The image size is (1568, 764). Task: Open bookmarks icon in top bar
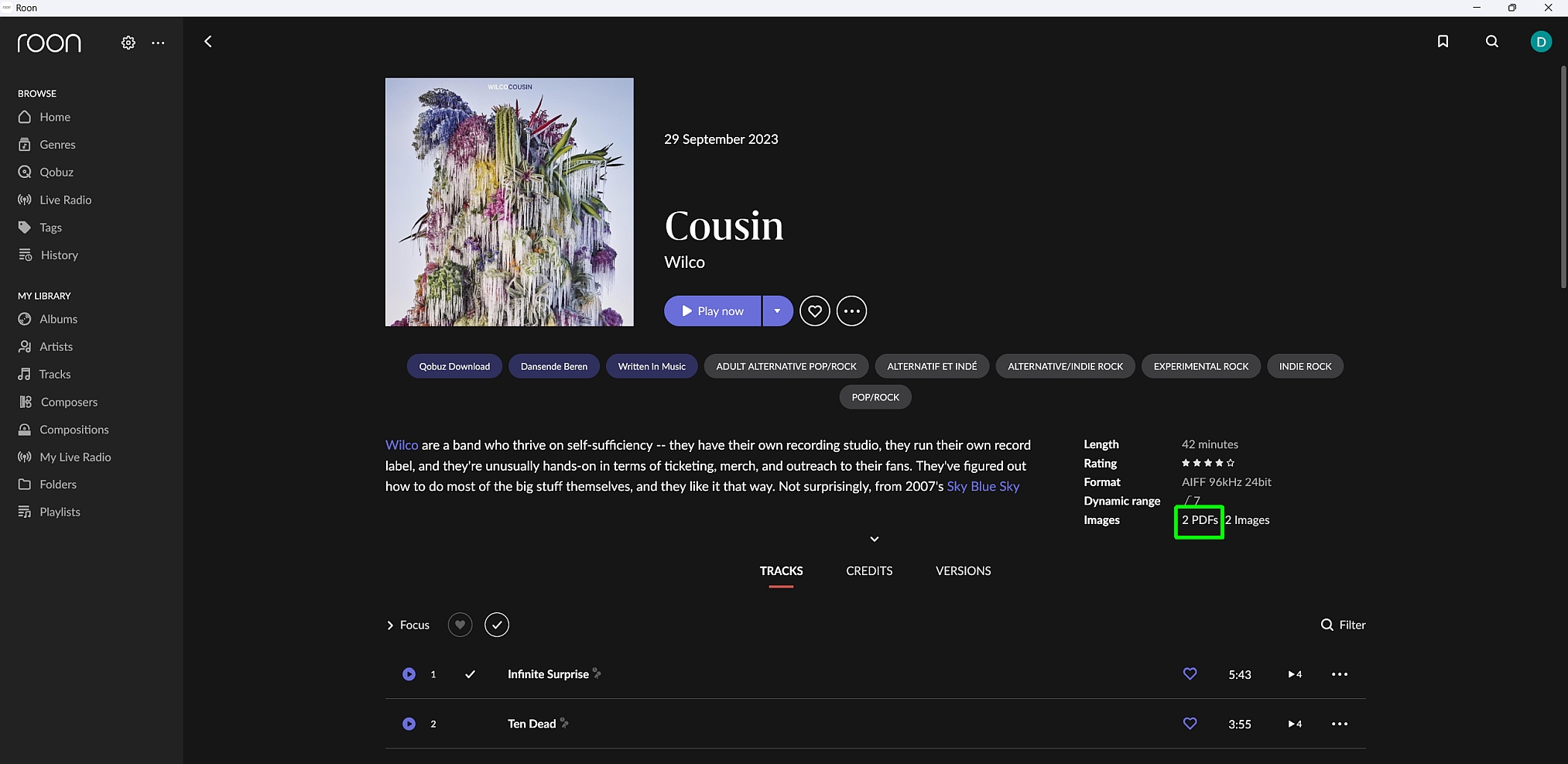[x=1443, y=42]
